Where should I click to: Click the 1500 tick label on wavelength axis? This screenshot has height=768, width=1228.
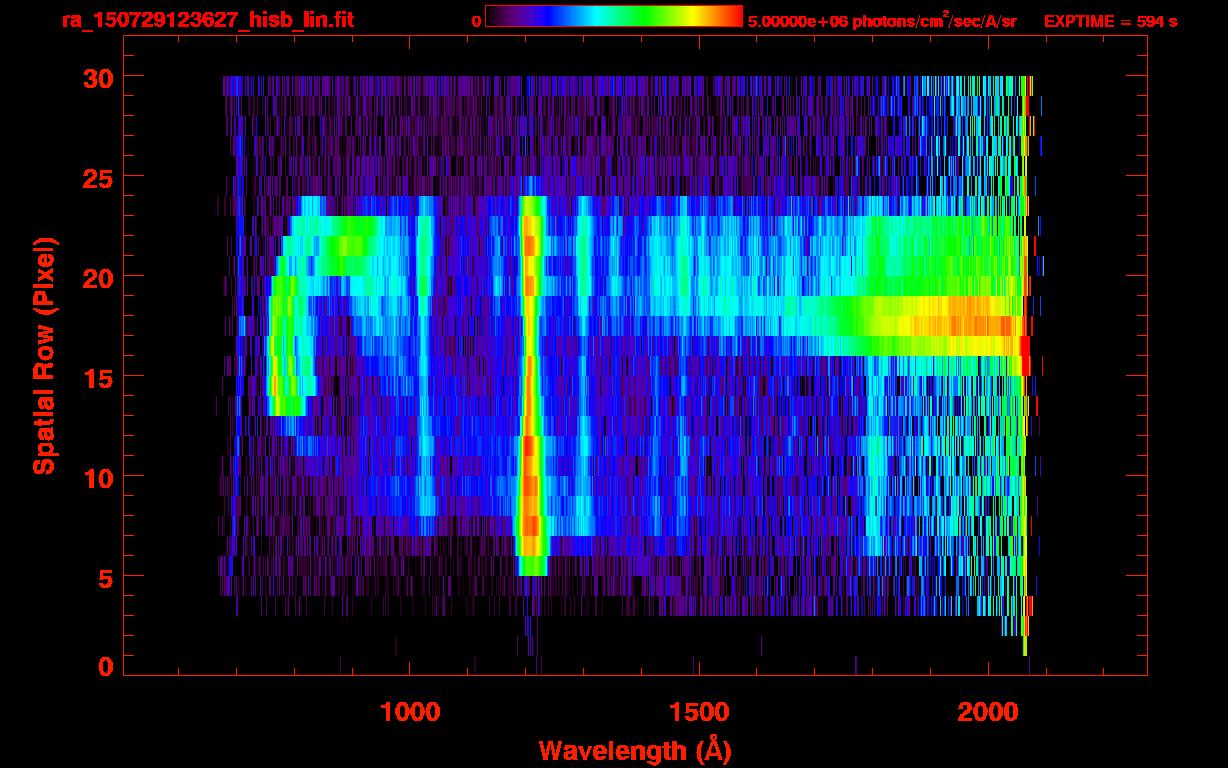tap(698, 712)
